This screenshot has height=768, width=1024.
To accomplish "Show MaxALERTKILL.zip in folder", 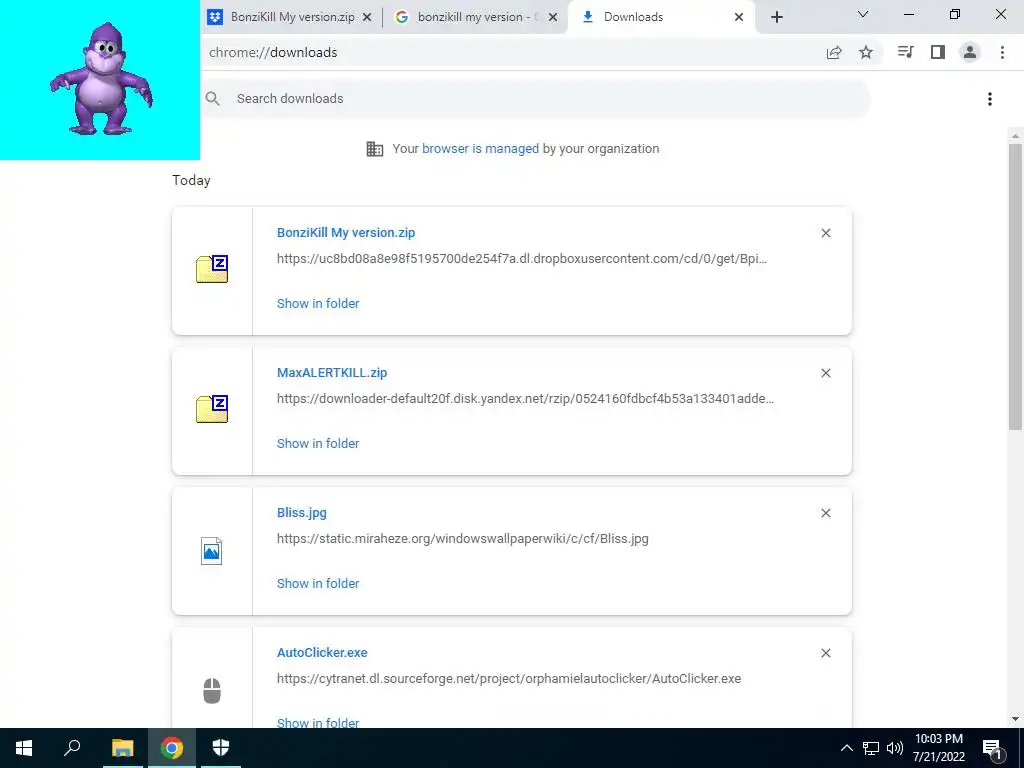I will coord(318,443).
